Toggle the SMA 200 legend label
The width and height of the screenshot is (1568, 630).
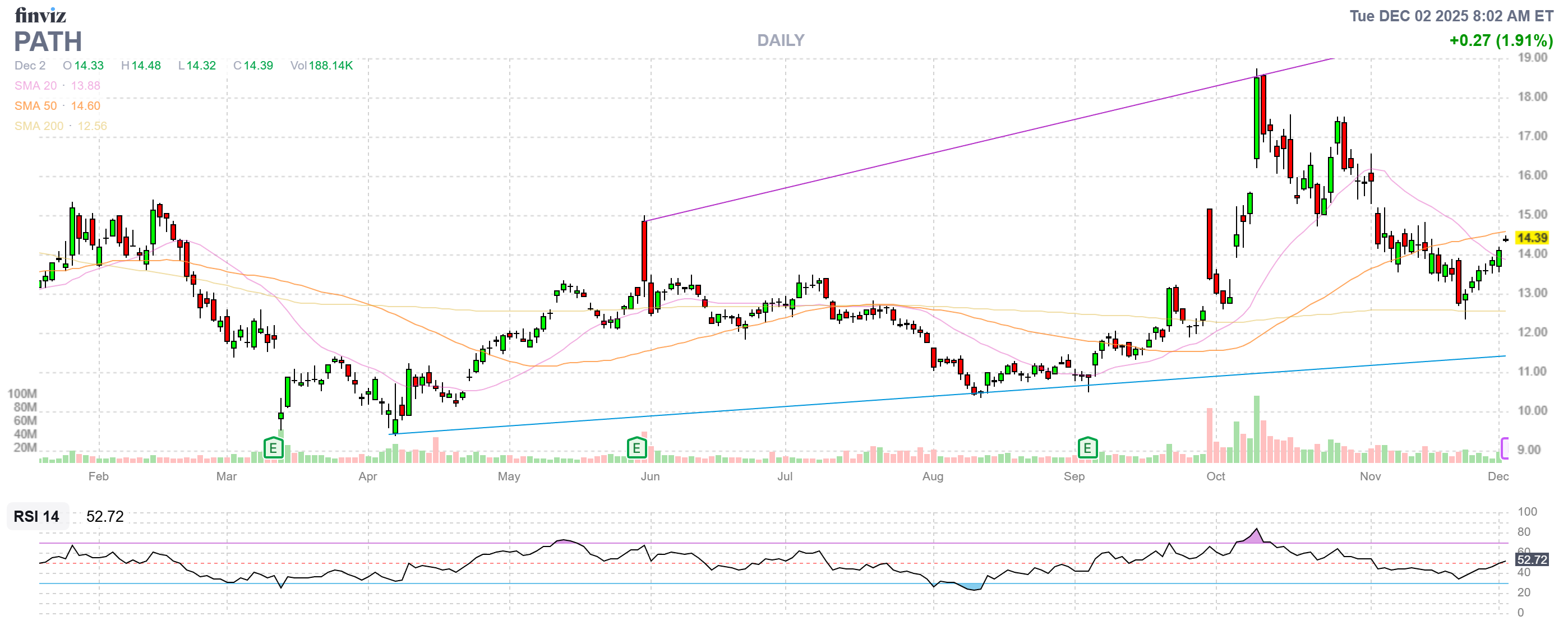[x=39, y=126]
